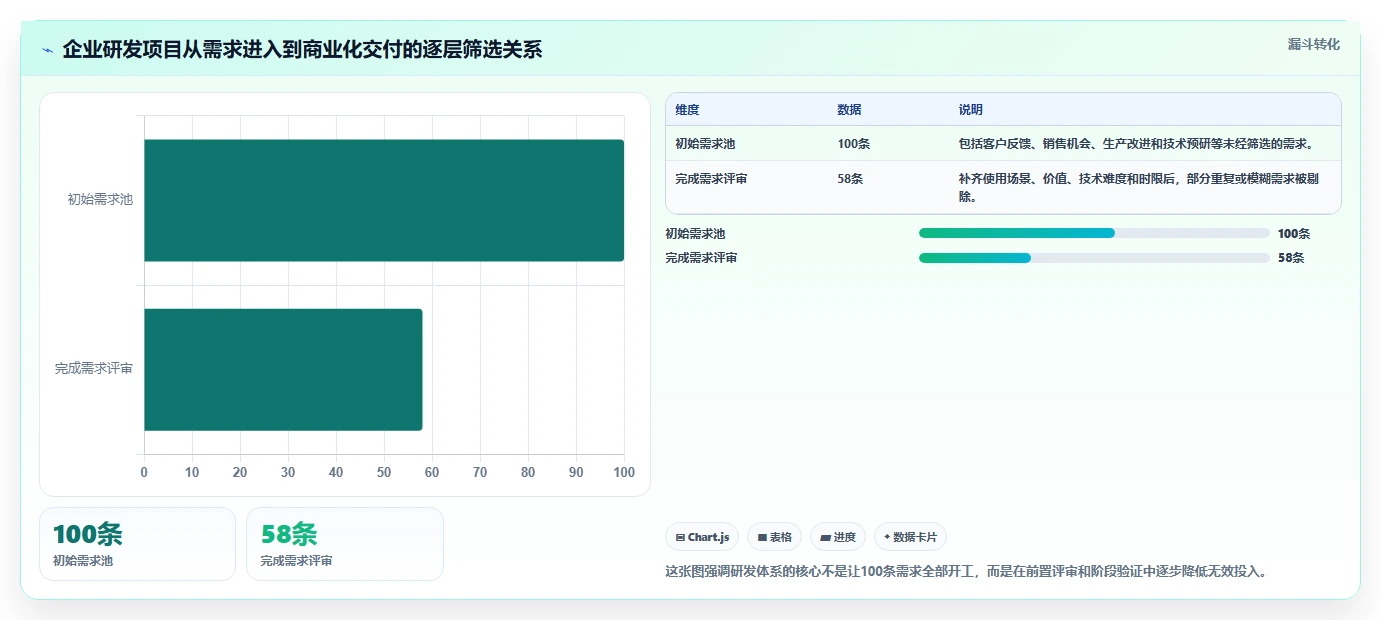Click description starting 补齐使用场景
This screenshot has height=620, width=1381.
point(1138,187)
